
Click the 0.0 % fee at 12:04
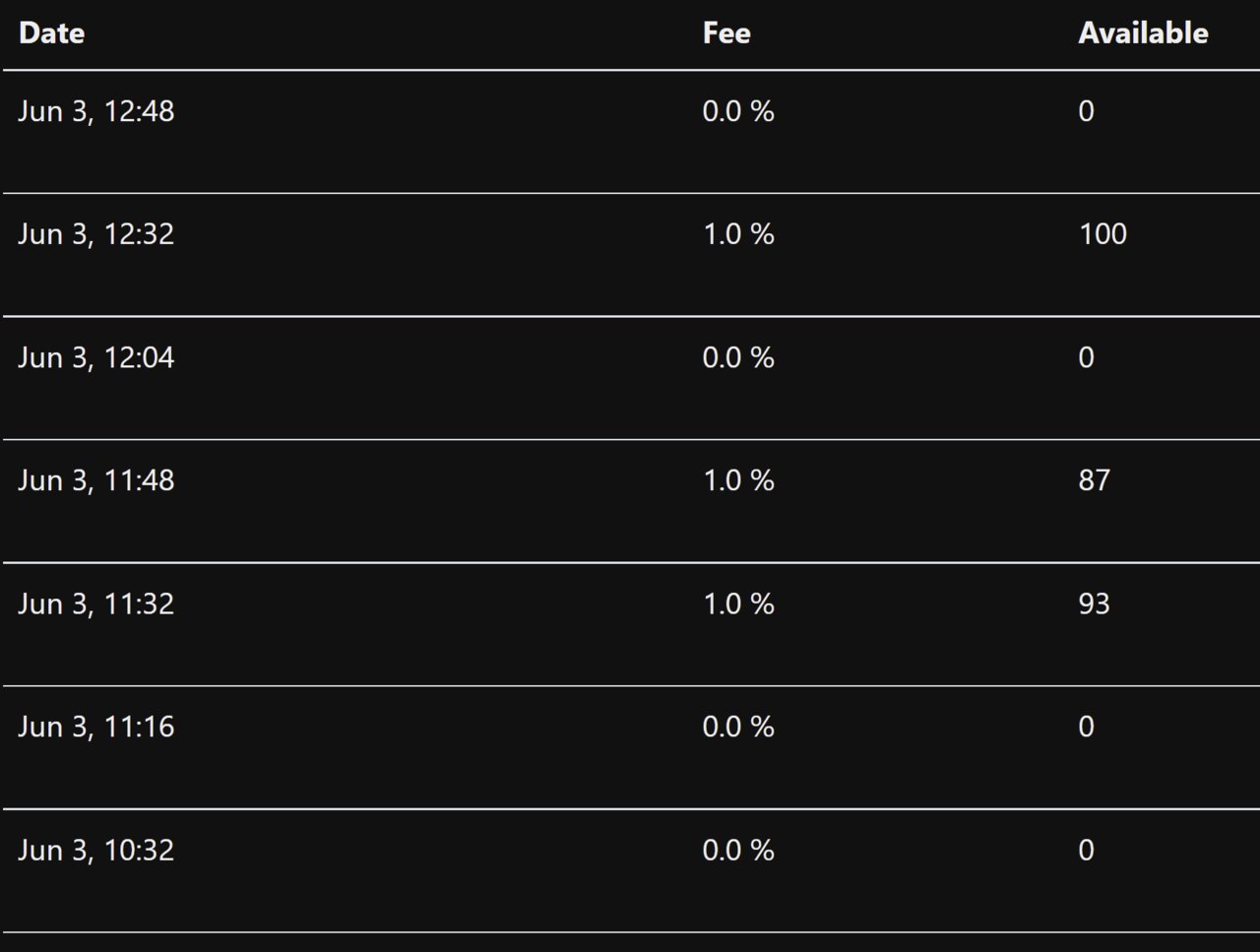[x=738, y=357]
